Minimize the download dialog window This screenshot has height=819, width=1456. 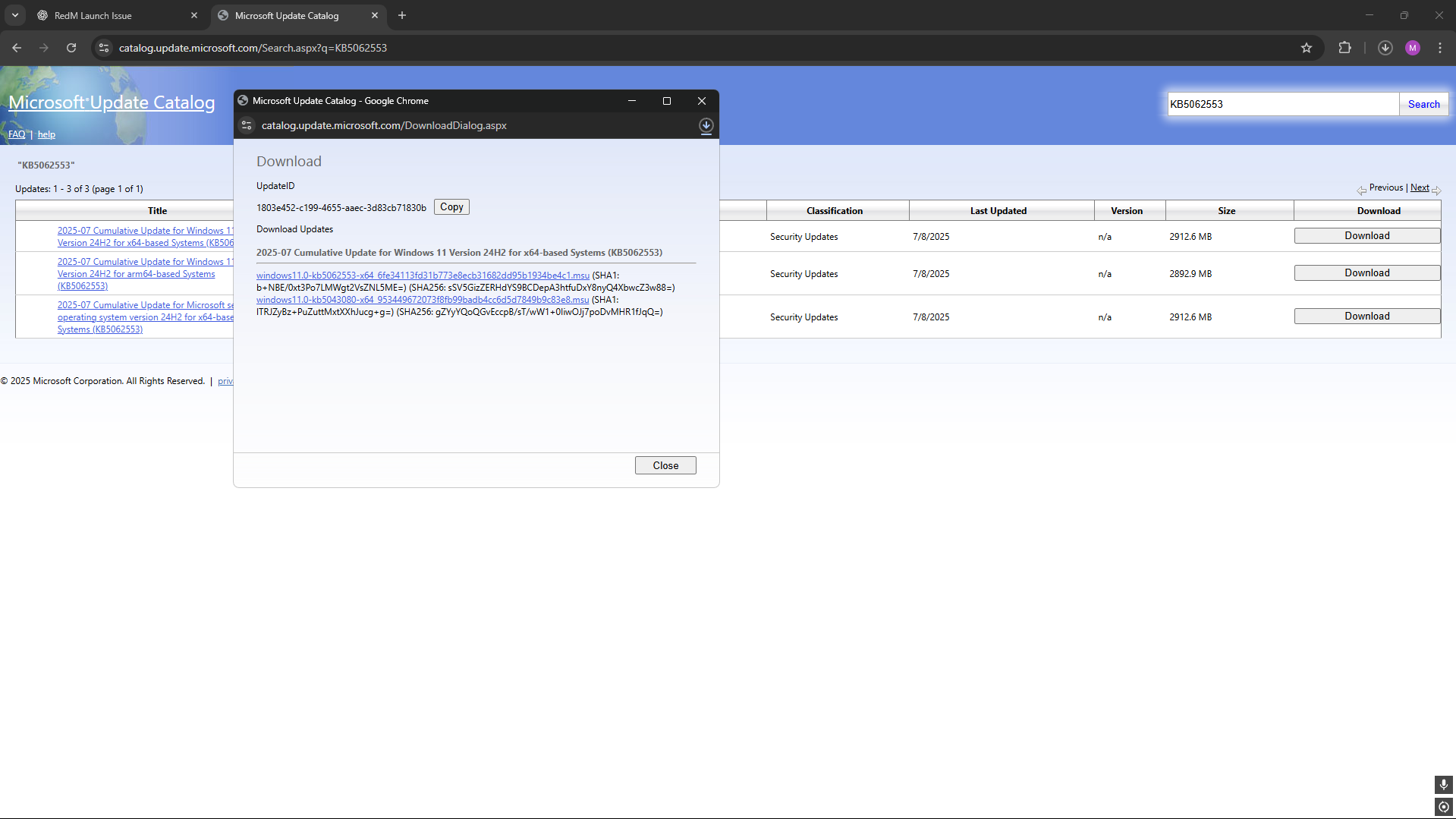(x=631, y=101)
